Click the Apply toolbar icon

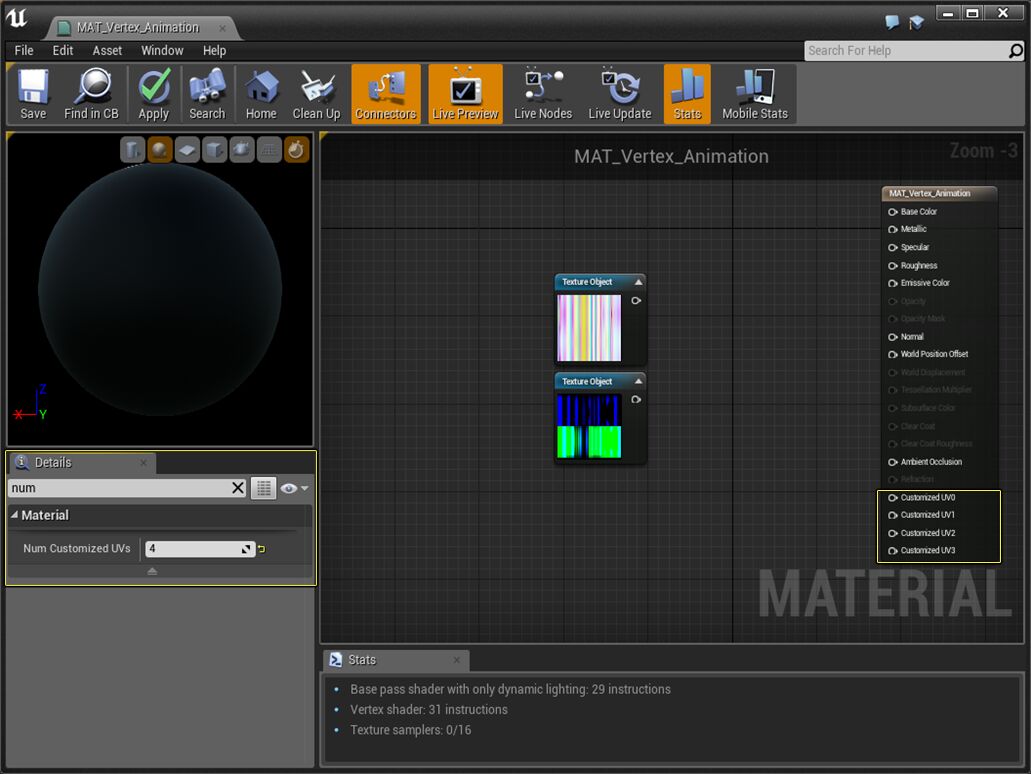pos(153,93)
